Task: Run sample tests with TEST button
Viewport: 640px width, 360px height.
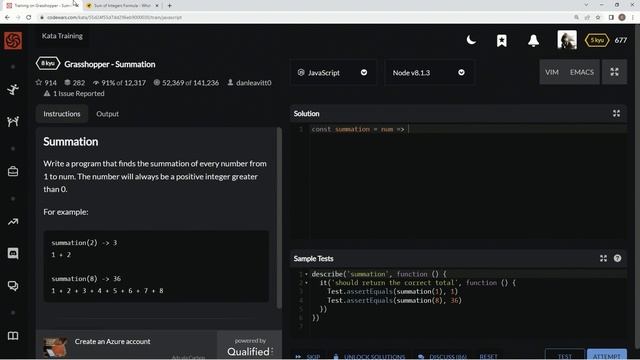Action: pyautogui.click(x=564, y=355)
